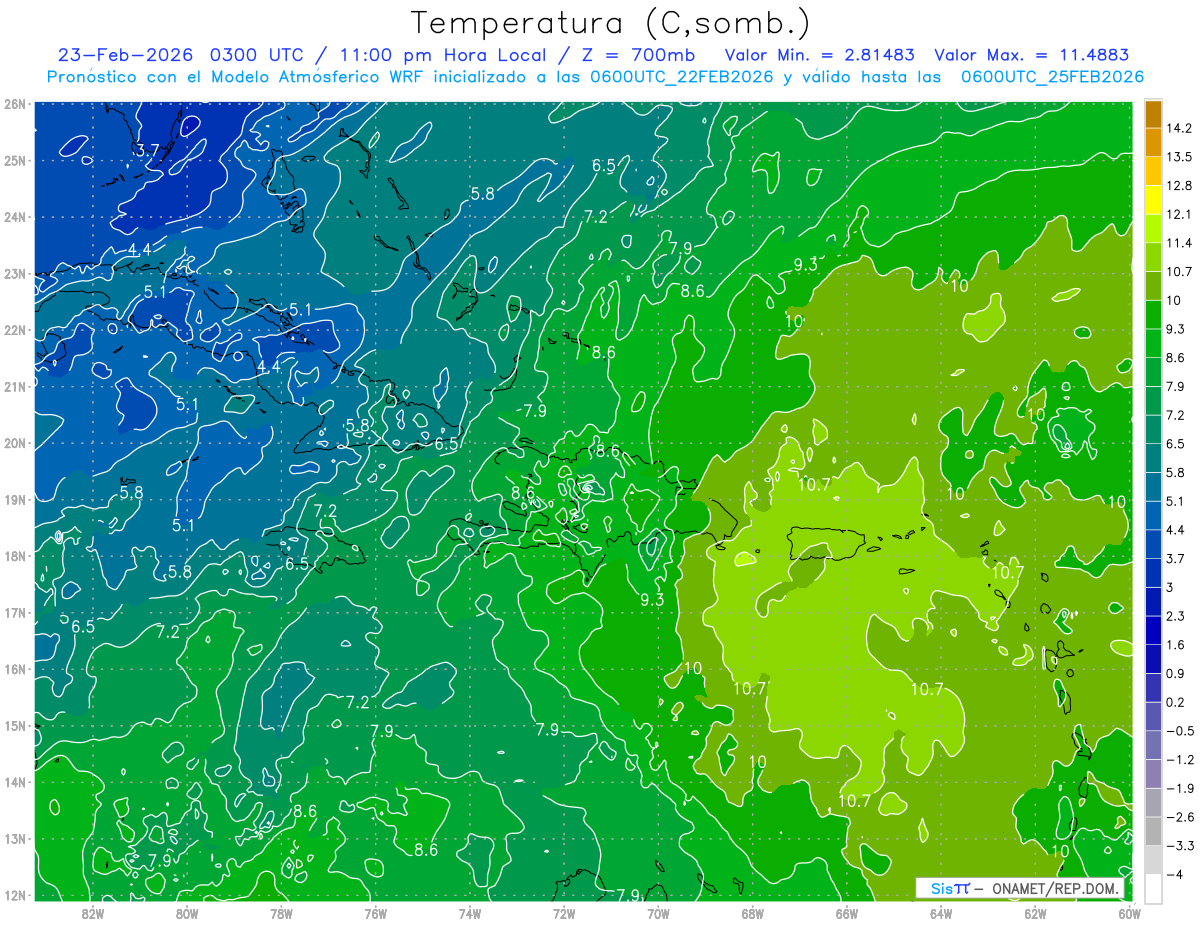
Task: Click the colorbar label -4
Action: pos(1176,874)
